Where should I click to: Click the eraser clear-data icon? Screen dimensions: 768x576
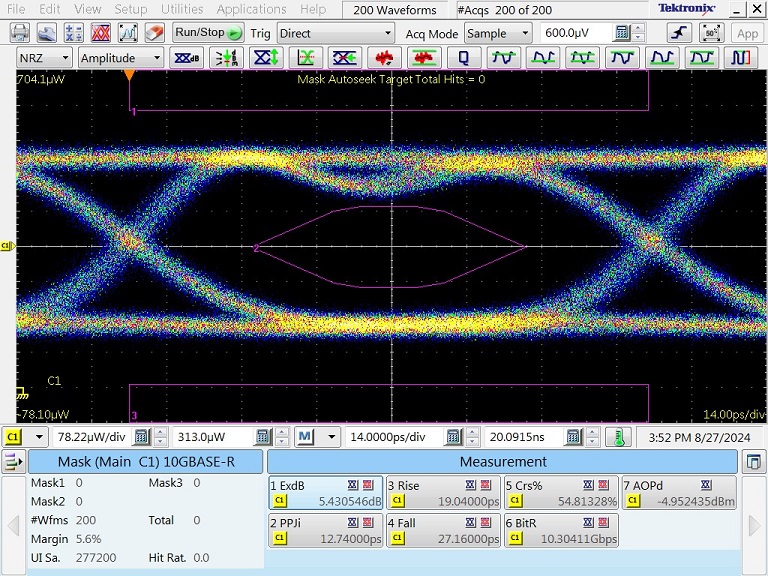pyautogui.click(x=154, y=33)
